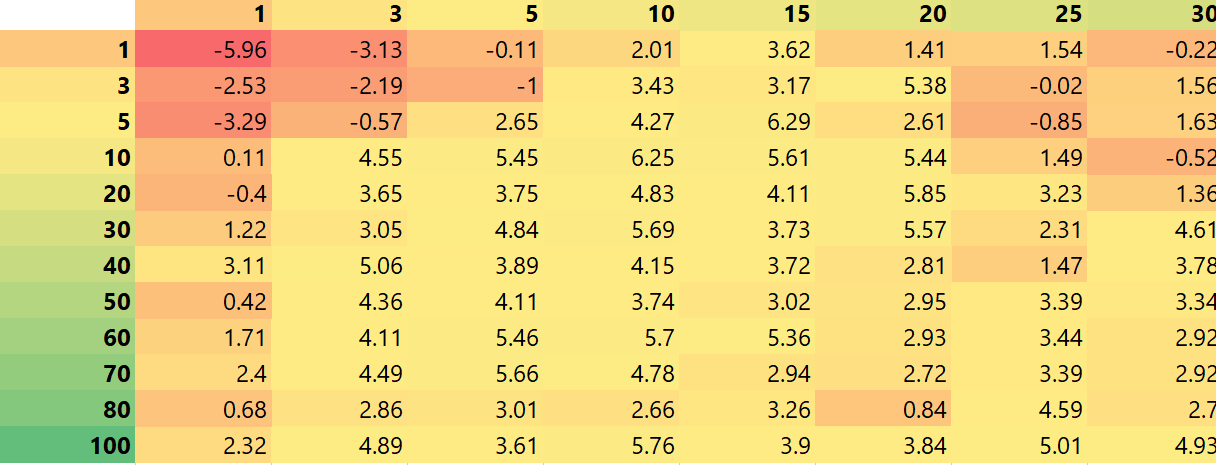
Task: Select the cell containing 5.85
Action: (883, 193)
